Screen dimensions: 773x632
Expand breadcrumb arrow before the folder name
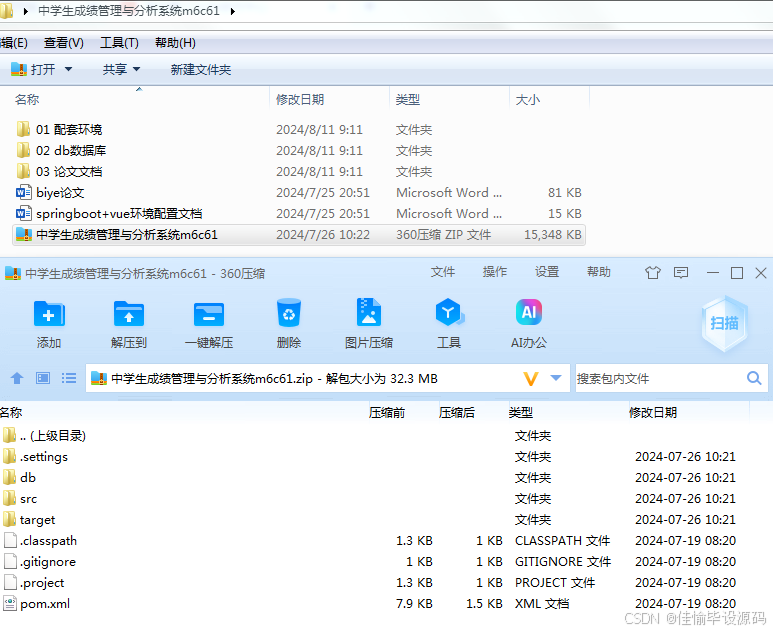click(x=26, y=11)
